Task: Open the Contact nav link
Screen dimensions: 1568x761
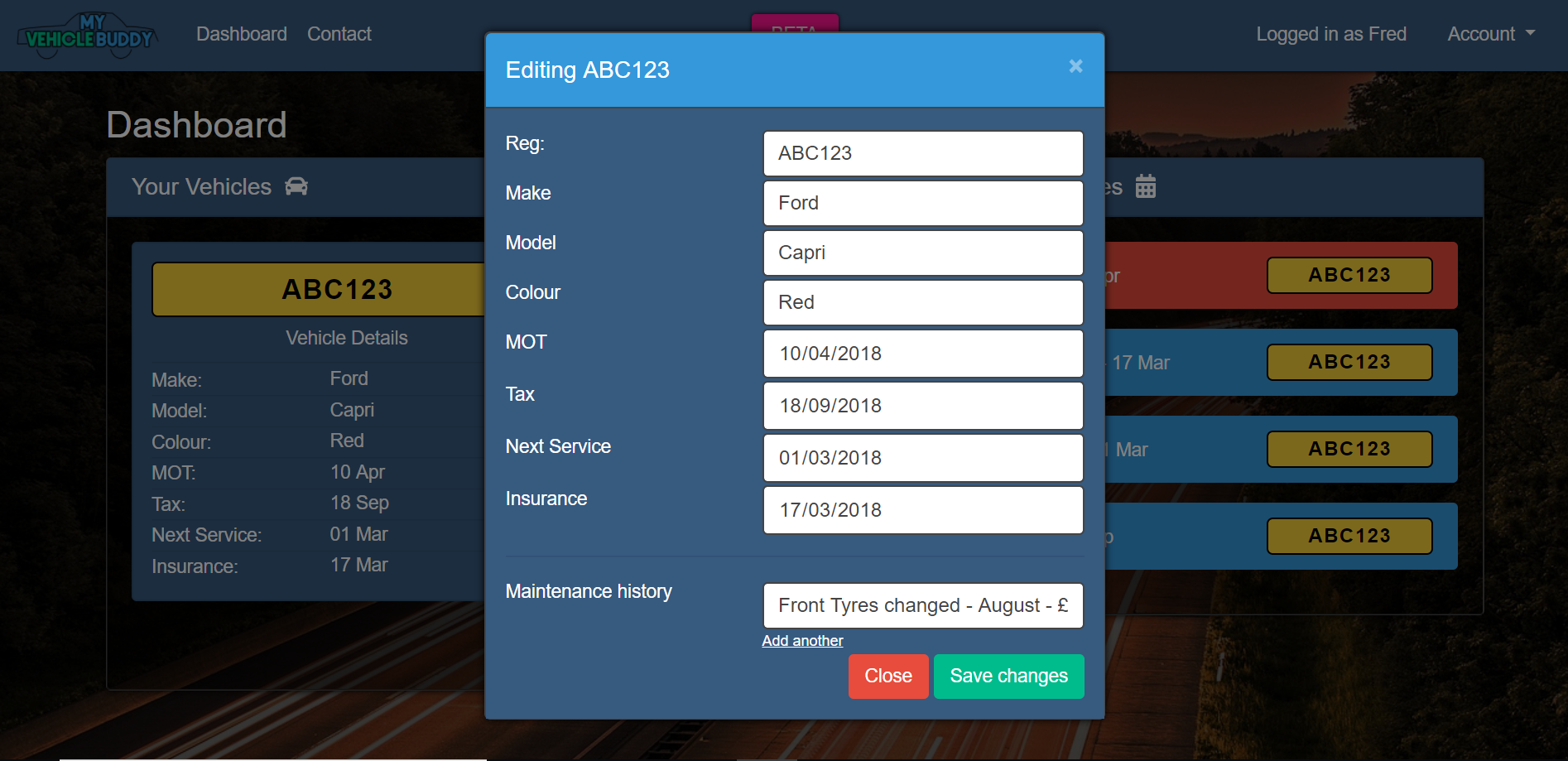Action: (339, 34)
